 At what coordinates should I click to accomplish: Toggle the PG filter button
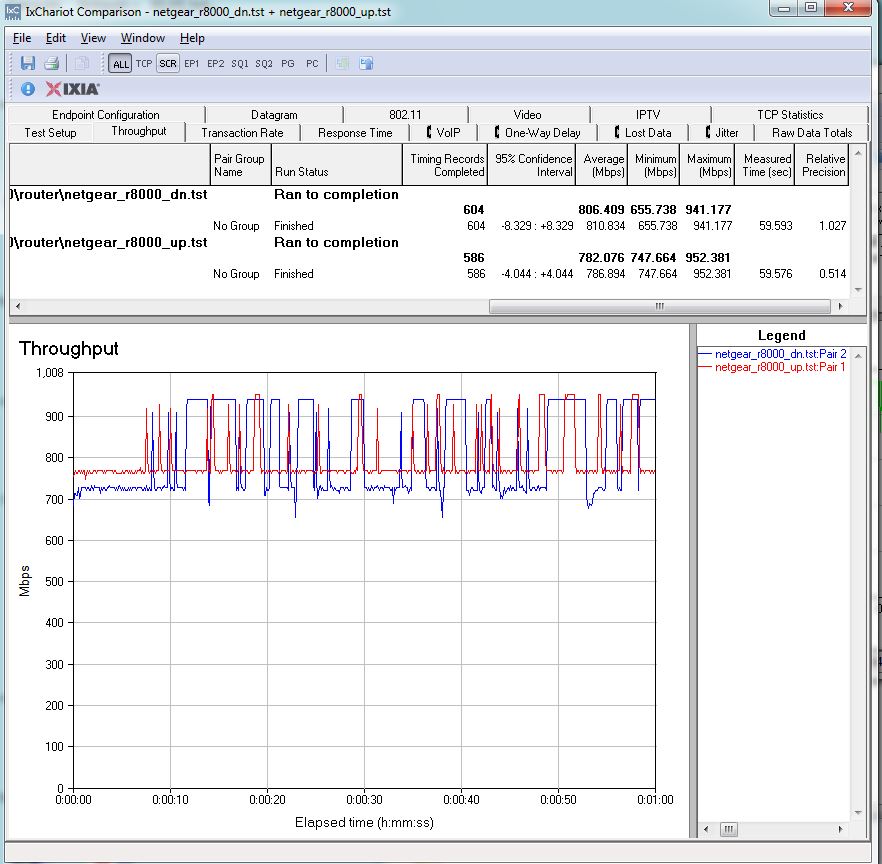coord(288,64)
